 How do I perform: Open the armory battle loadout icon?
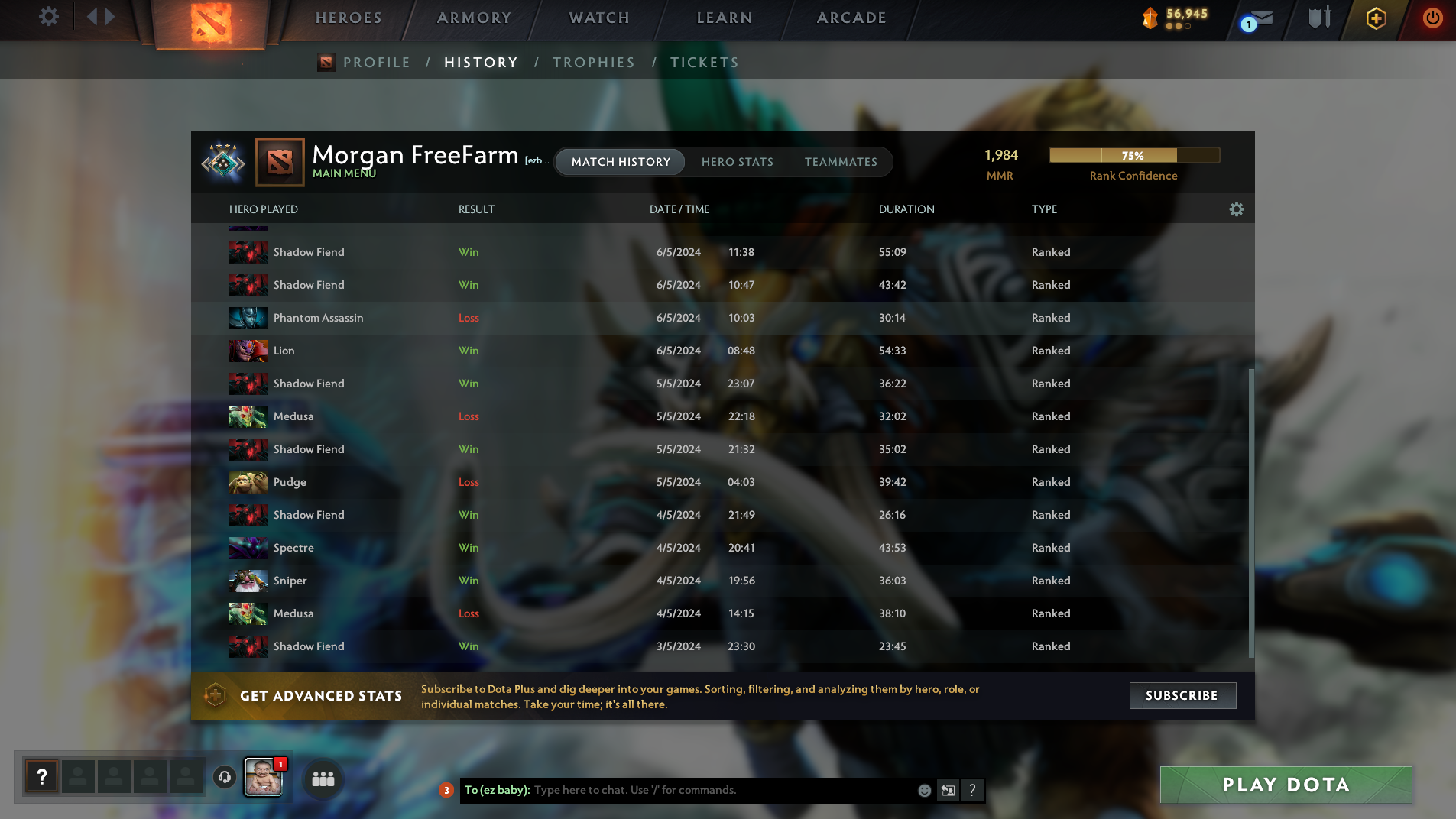[x=1320, y=18]
